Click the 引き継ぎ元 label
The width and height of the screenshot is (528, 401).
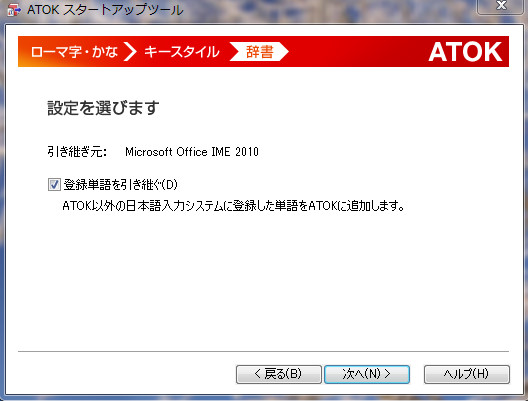click(x=77, y=152)
